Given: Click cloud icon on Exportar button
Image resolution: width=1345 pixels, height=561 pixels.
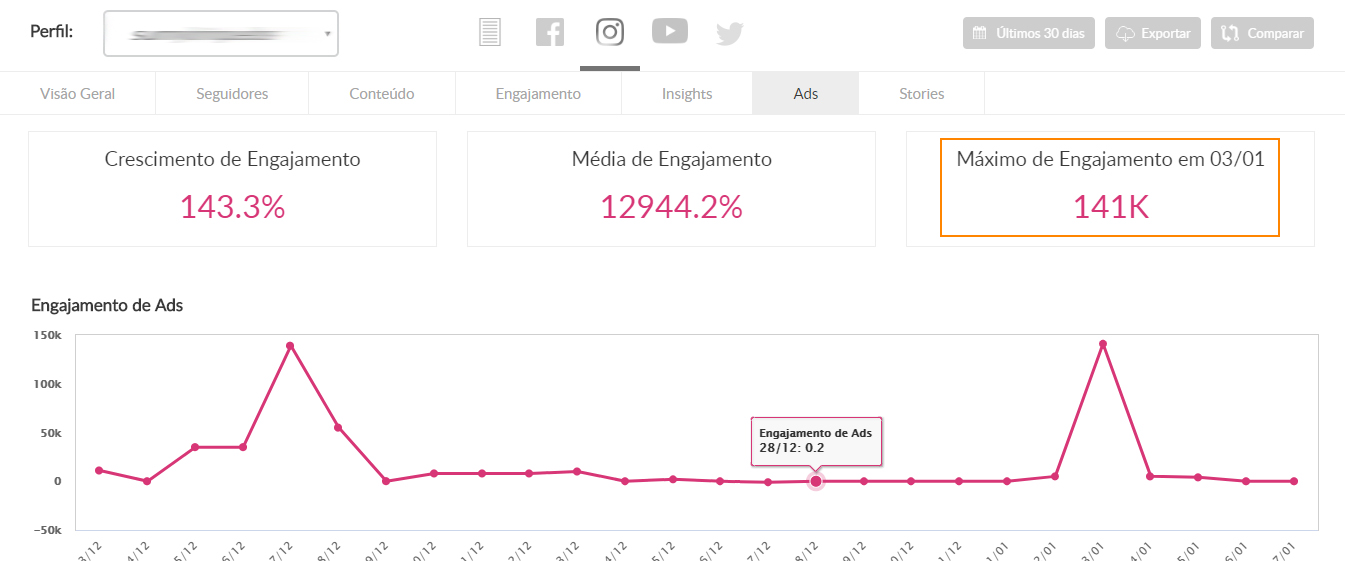Looking at the screenshot, I should coord(1125,33).
